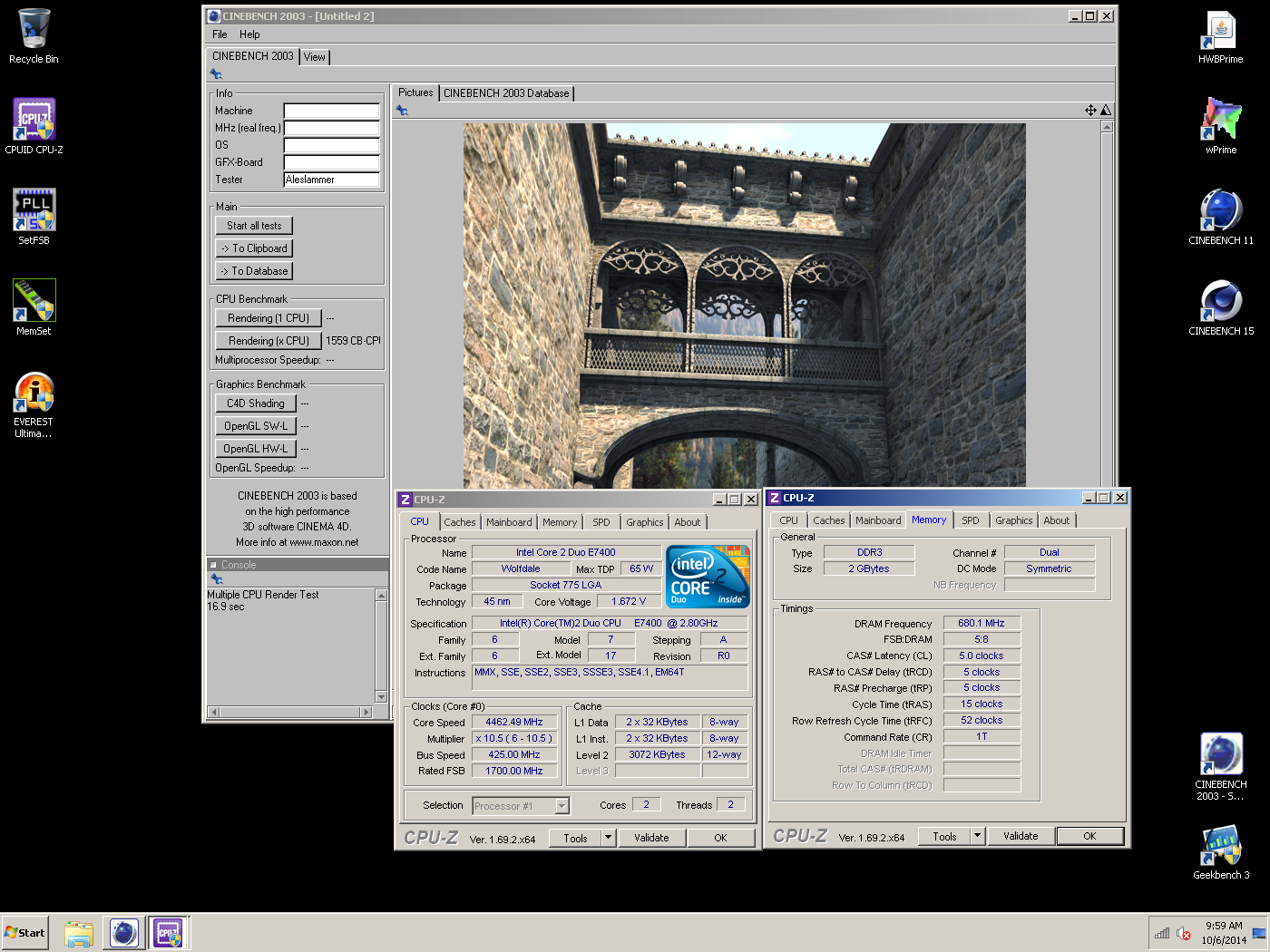Click the CPU-Z taskbar button
The height and width of the screenshot is (952, 1270).
click(169, 933)
